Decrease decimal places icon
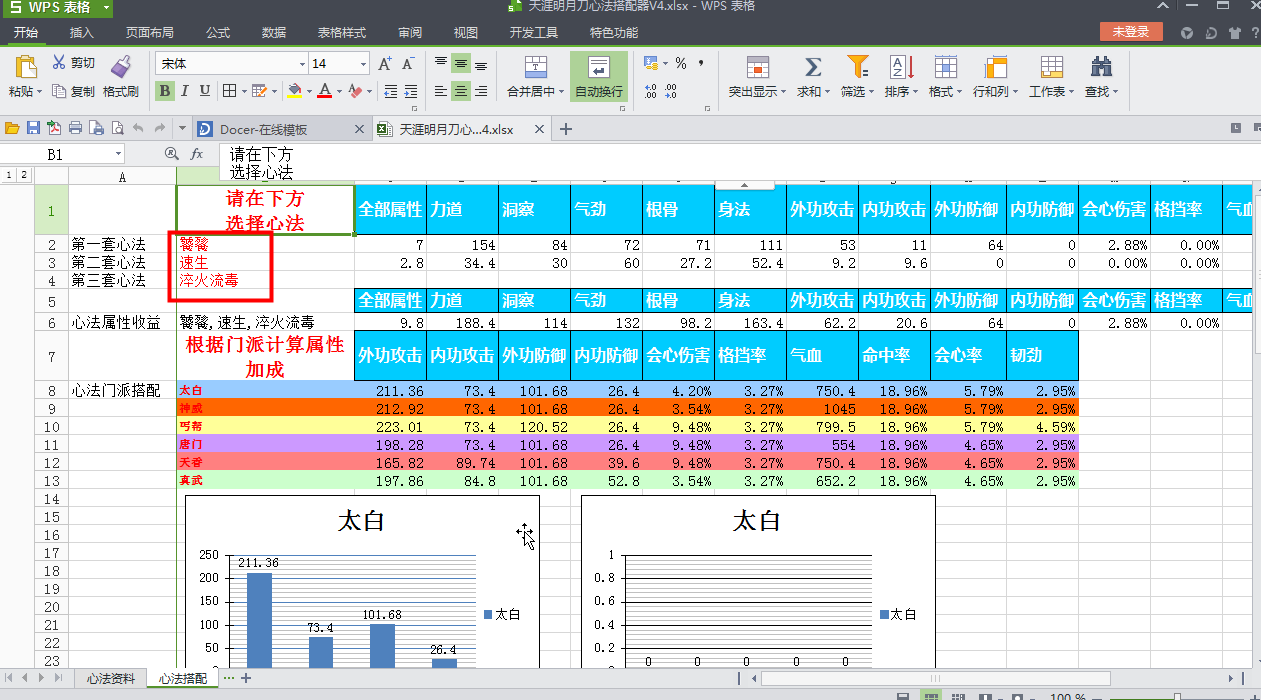This screenshot has width=1261, height=700. click(671, 91)
